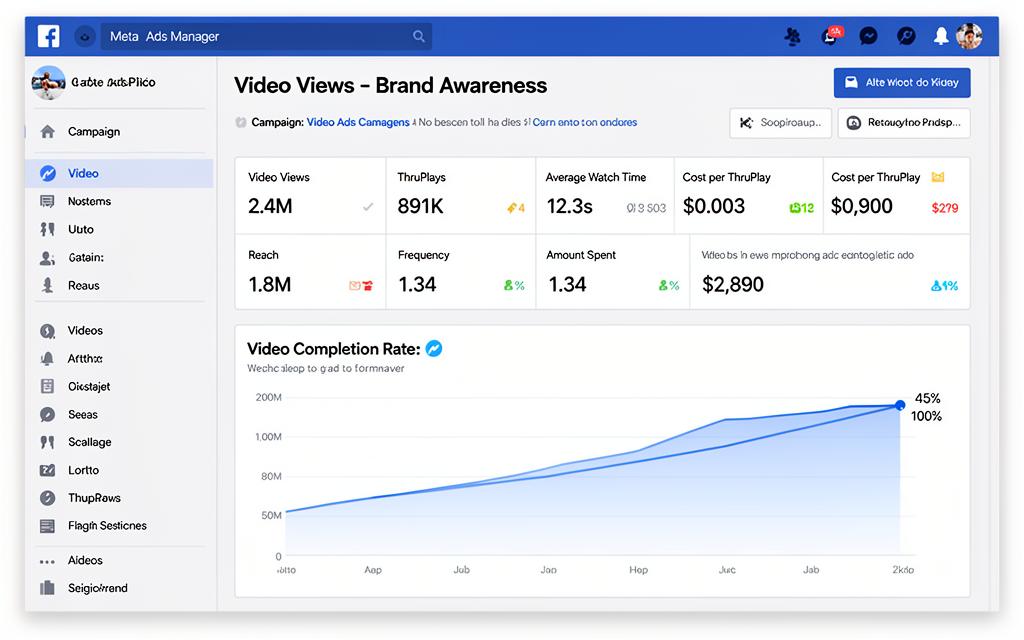The width and height of the screenshot is (1024, 640).
Task: Open the Messenger icon in top bar
Action: click(x=868, y=36)
